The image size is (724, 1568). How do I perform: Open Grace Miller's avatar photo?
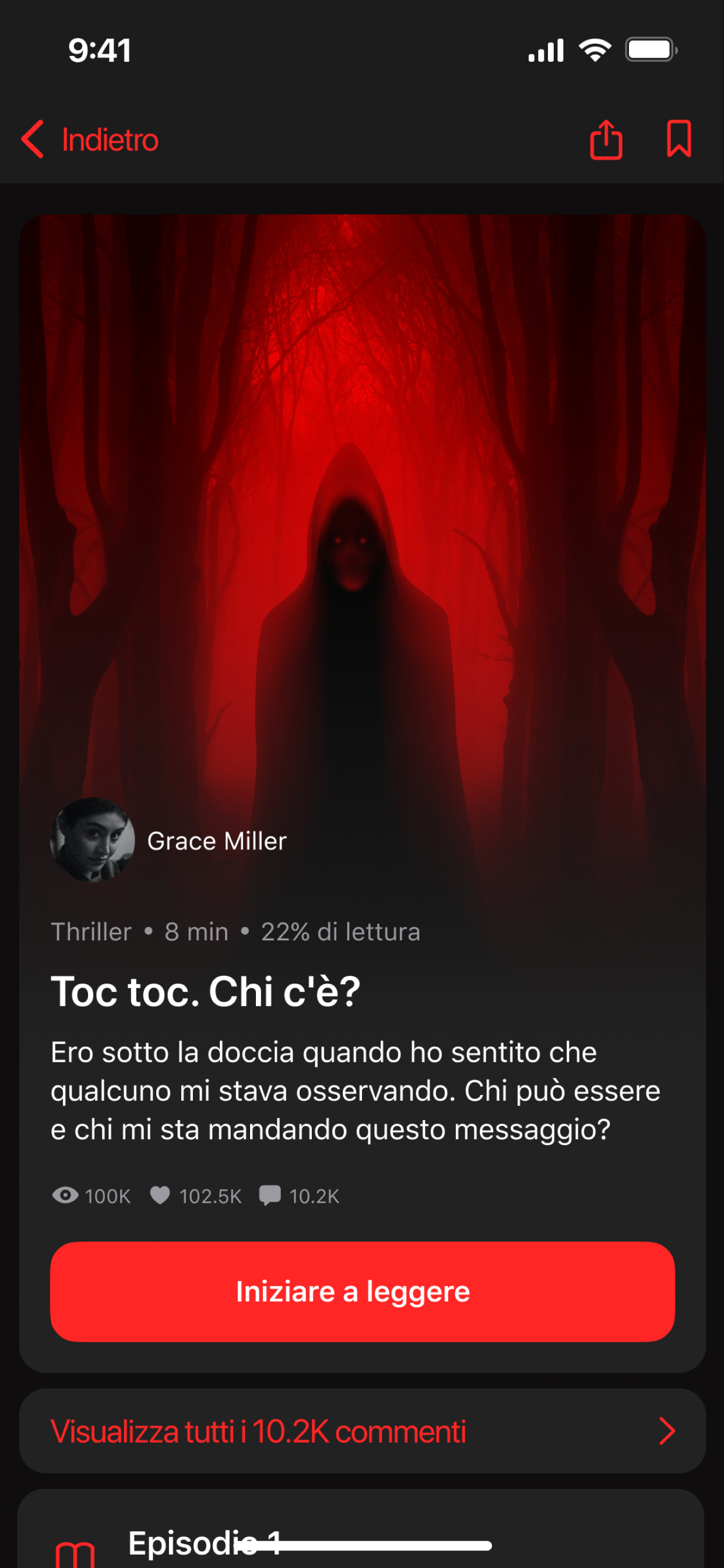point(93,840)
